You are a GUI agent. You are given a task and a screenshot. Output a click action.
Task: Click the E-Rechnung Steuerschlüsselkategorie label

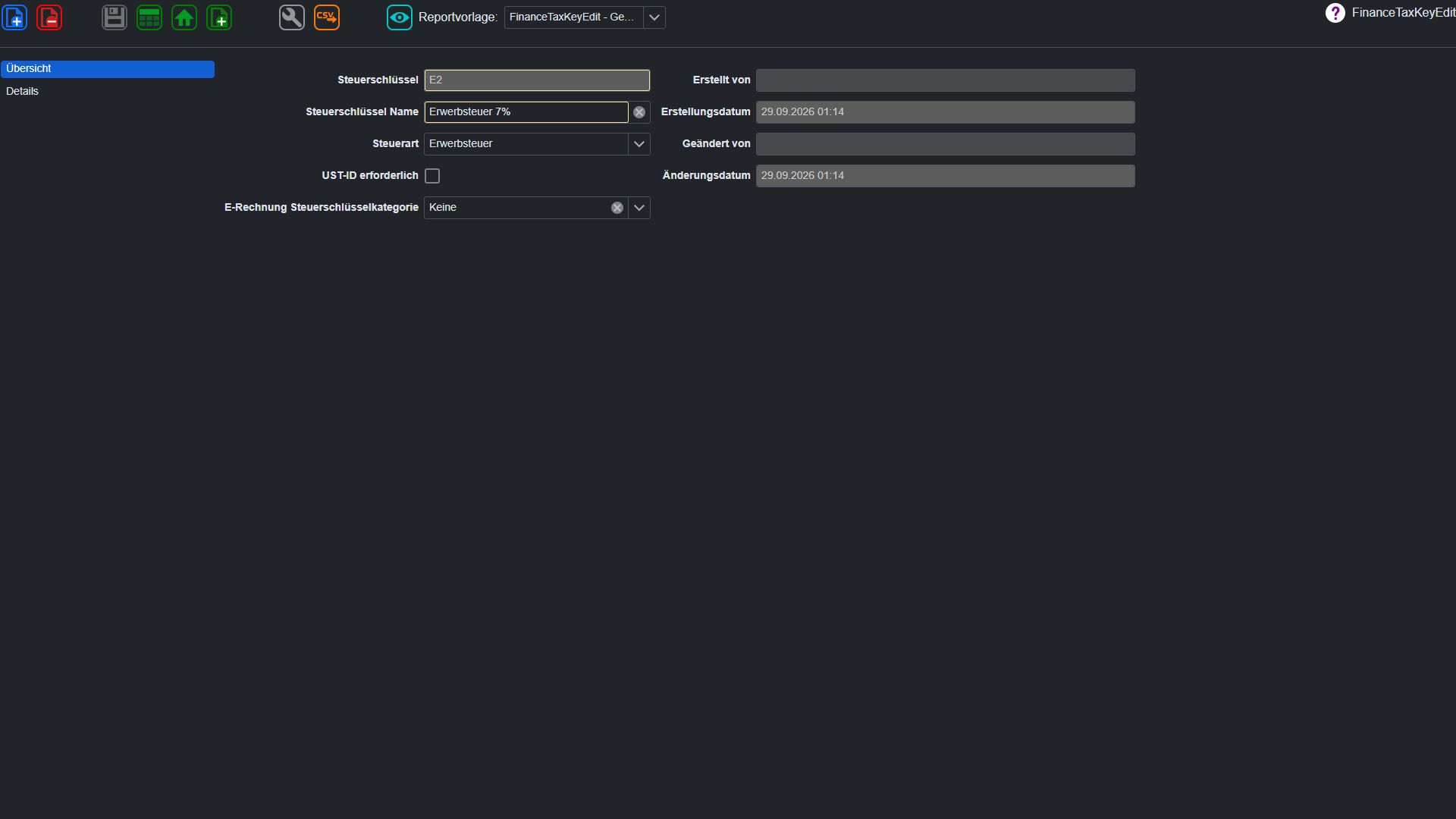[322, 208]
